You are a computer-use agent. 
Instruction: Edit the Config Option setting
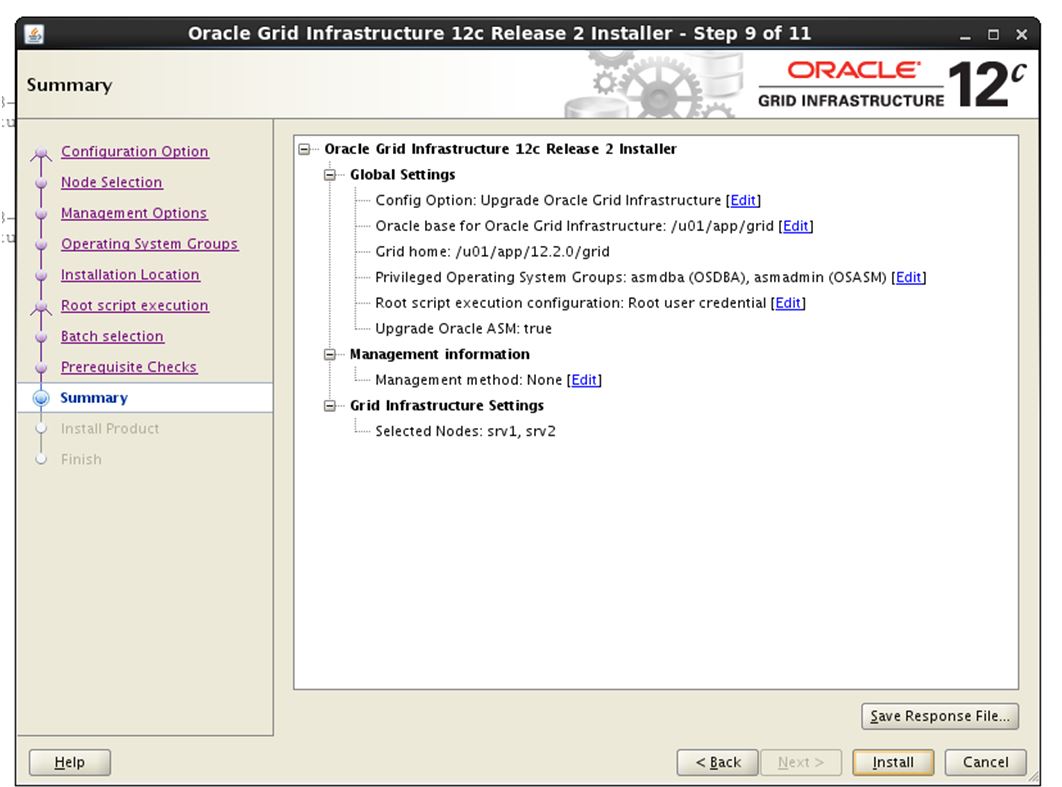[743, 200]
